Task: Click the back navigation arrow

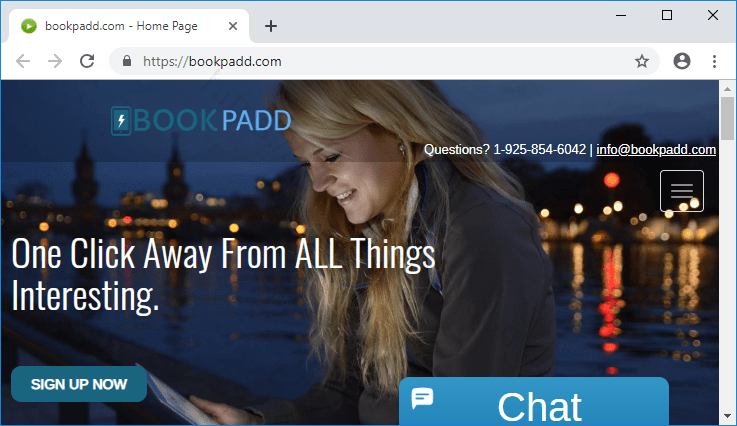Action: coord(23,61)
